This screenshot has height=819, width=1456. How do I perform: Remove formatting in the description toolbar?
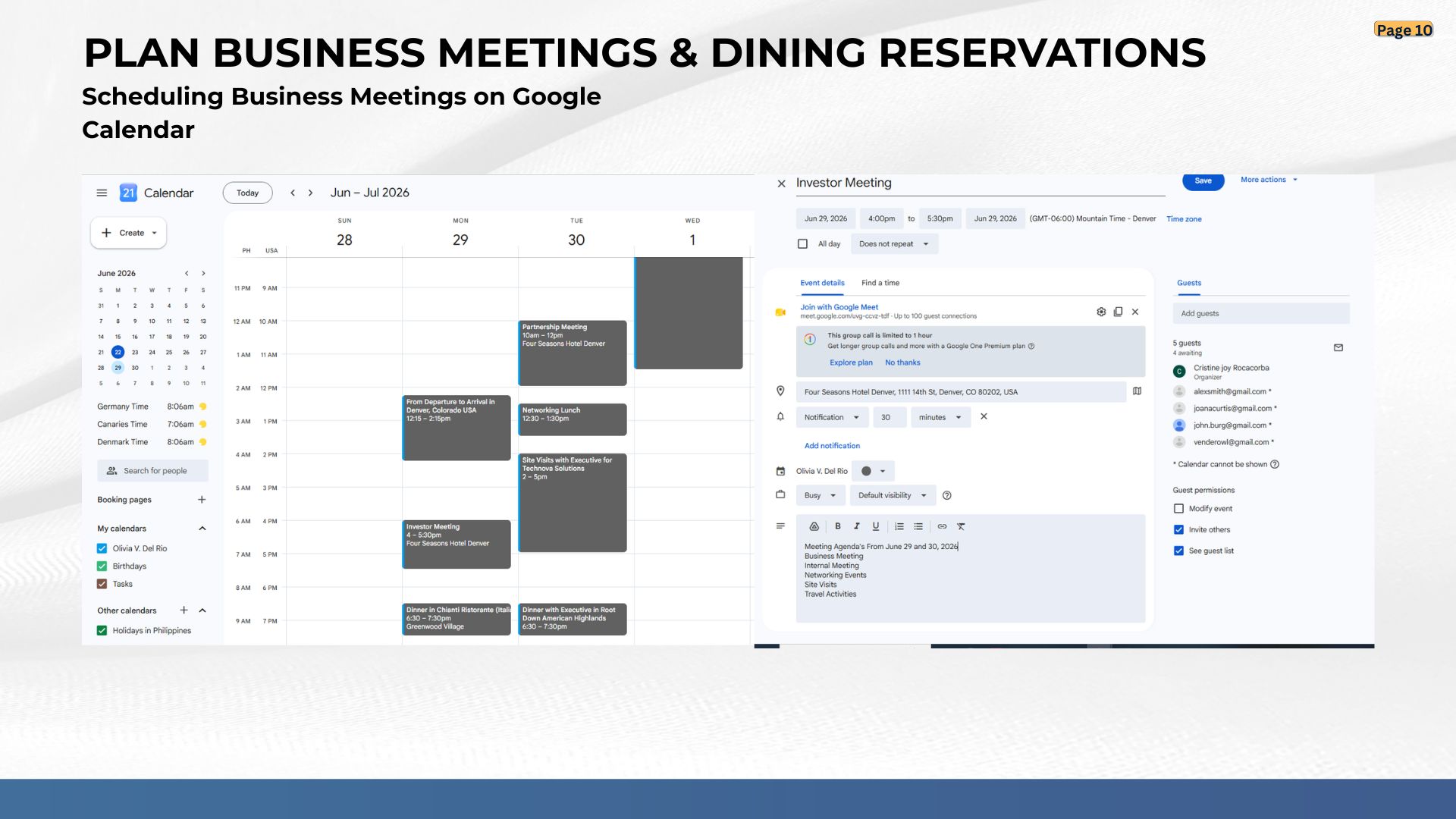pyautogui.click(x=961, y=526)
